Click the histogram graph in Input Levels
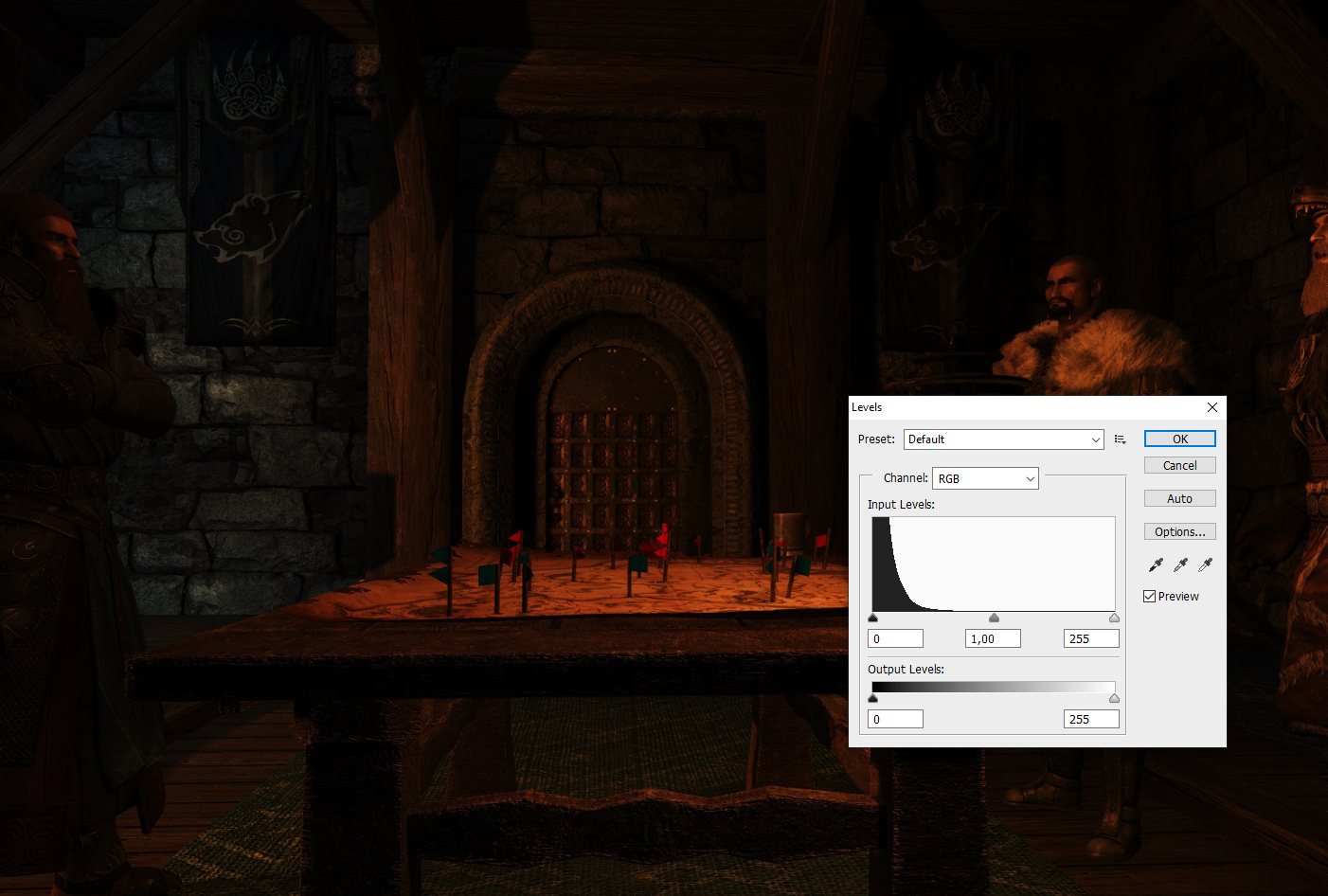 pos(994,564)
